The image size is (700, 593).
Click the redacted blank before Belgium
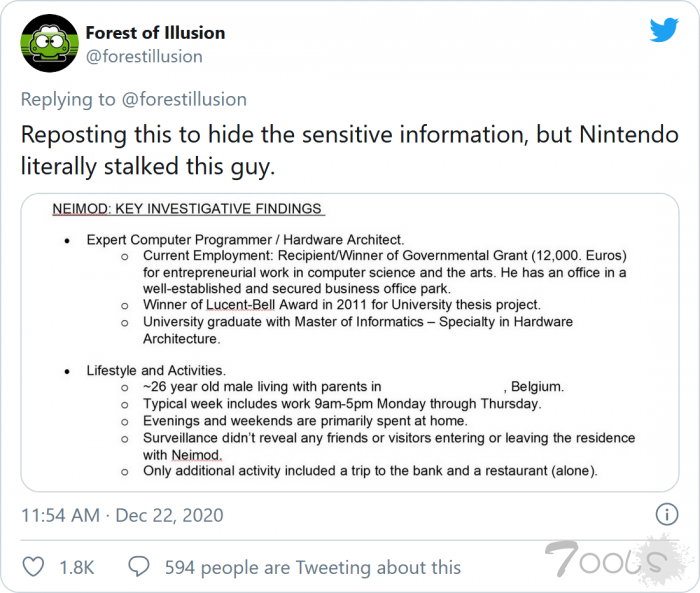[x=443, y=387]
